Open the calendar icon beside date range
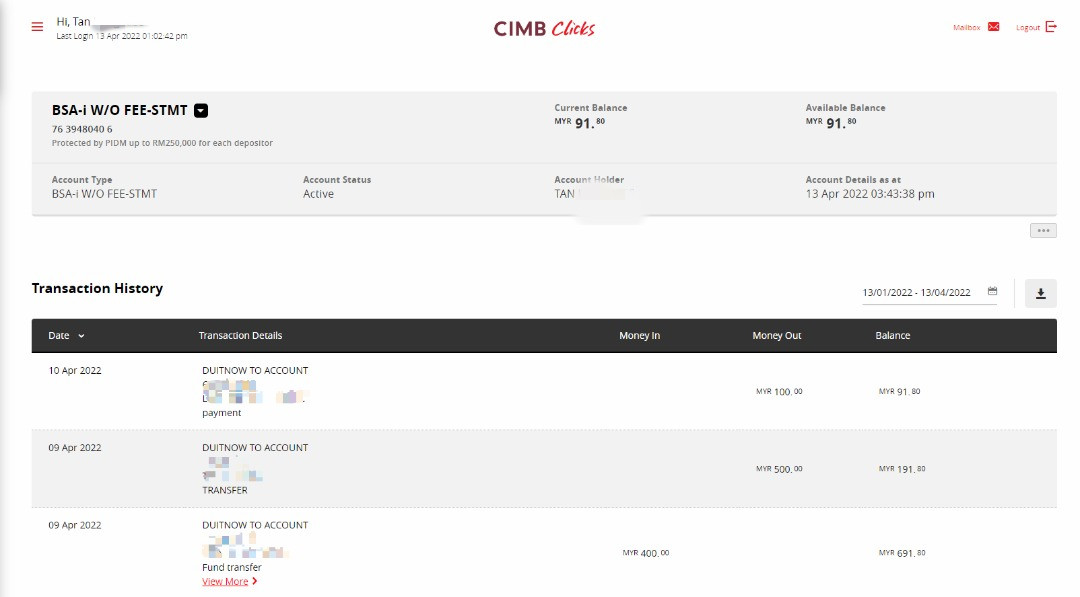The height and width of the screenshot is (597, 1080). coord(992,292)
